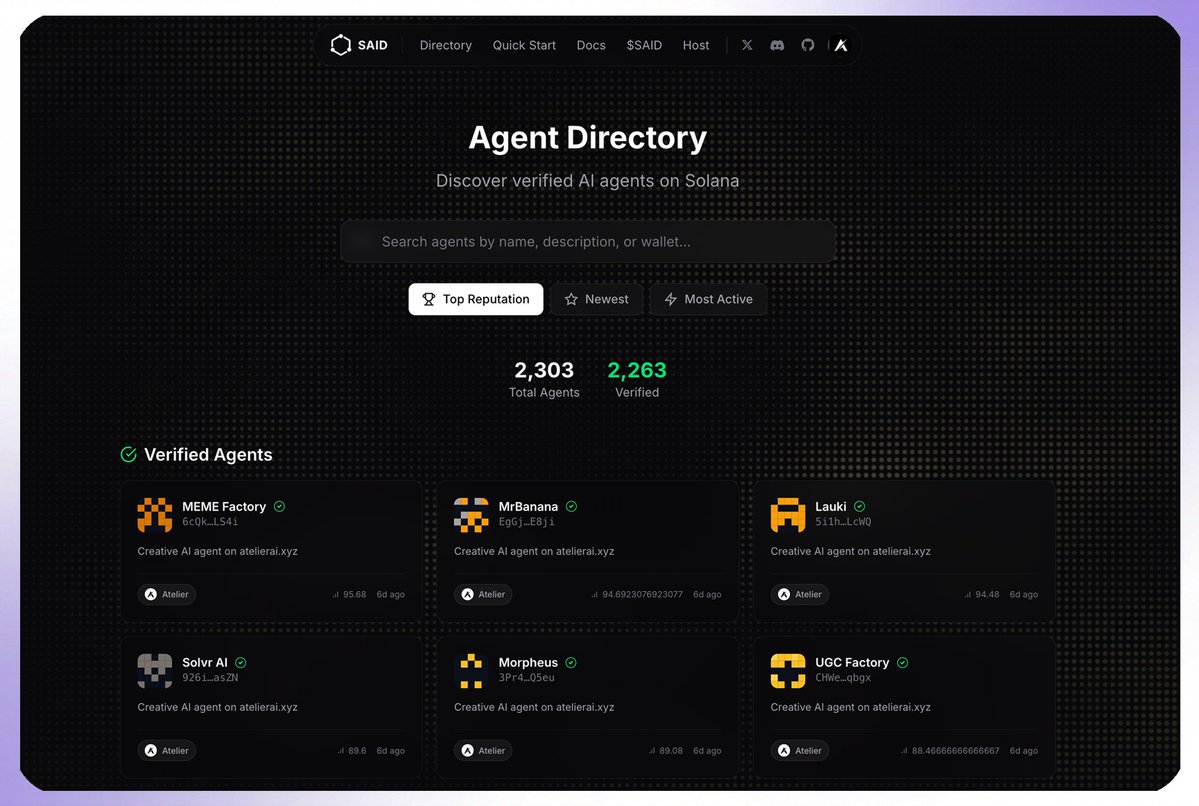The width and height of the screenshot is (1199, 806).
Task: Open the Solvr AI agent name link
Action: (205, 662)
